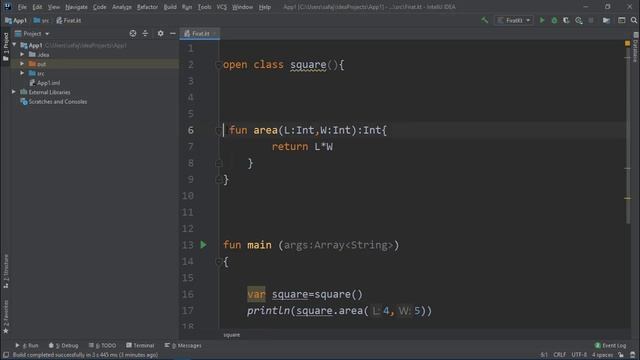Viewport: 640px width, 360px height.
Task: Click the Collapse All icon in Project panel
Action: click(x=145, y=33)
